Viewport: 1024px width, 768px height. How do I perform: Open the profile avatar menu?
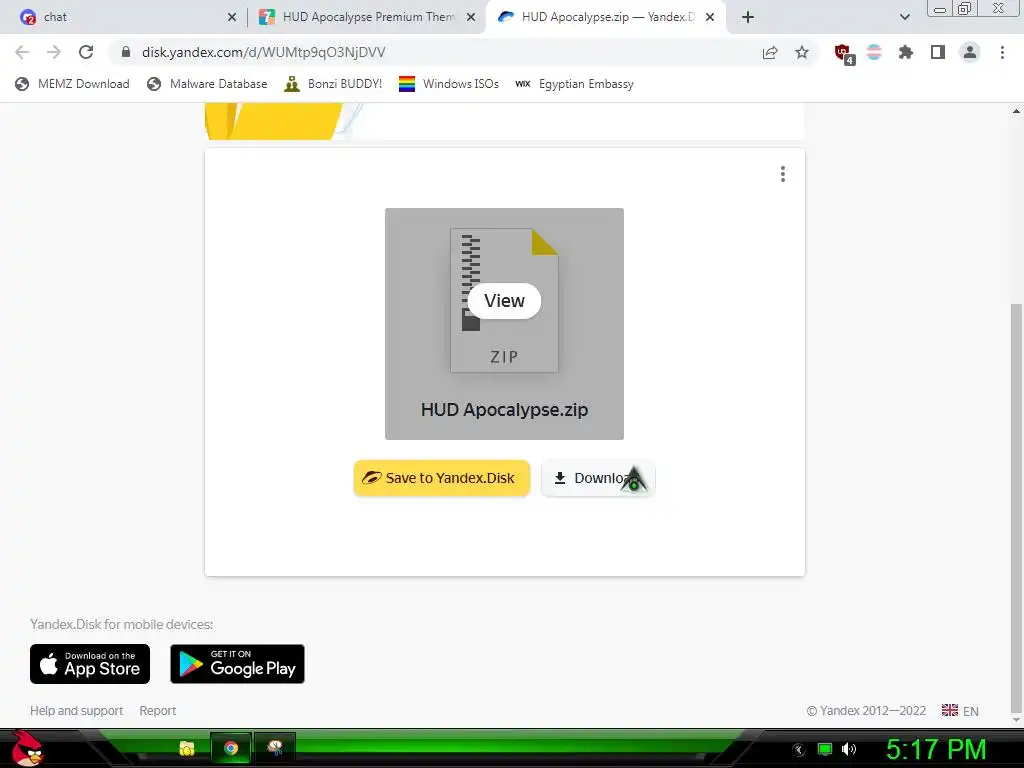coord(970,52)
